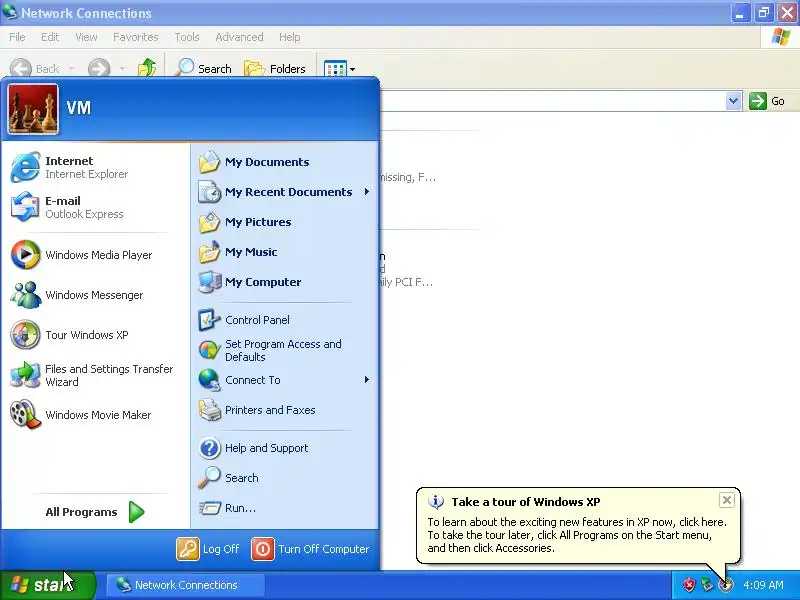This screenshot has height=600, width=800.
Task: Click the Views toolbar icon
Action: coord(335,69)
